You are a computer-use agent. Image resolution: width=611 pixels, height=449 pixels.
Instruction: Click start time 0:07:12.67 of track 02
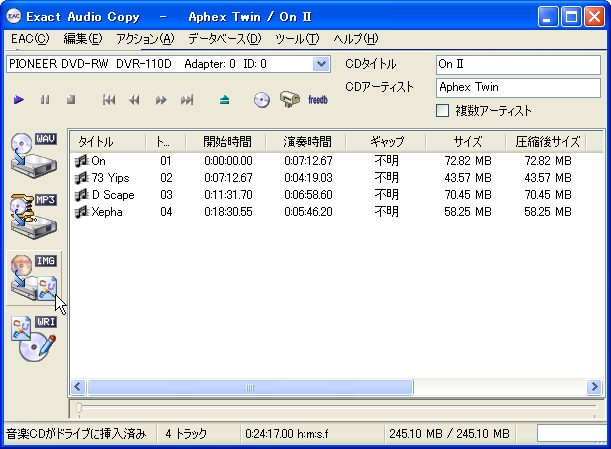pyautogui.click(x=228, y=178)
